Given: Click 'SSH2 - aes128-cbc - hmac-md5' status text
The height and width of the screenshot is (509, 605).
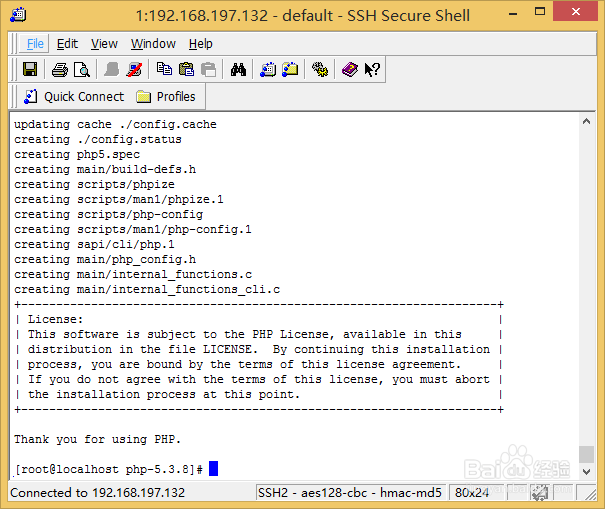Looking at the screenshot, I should tap(350, 492).
